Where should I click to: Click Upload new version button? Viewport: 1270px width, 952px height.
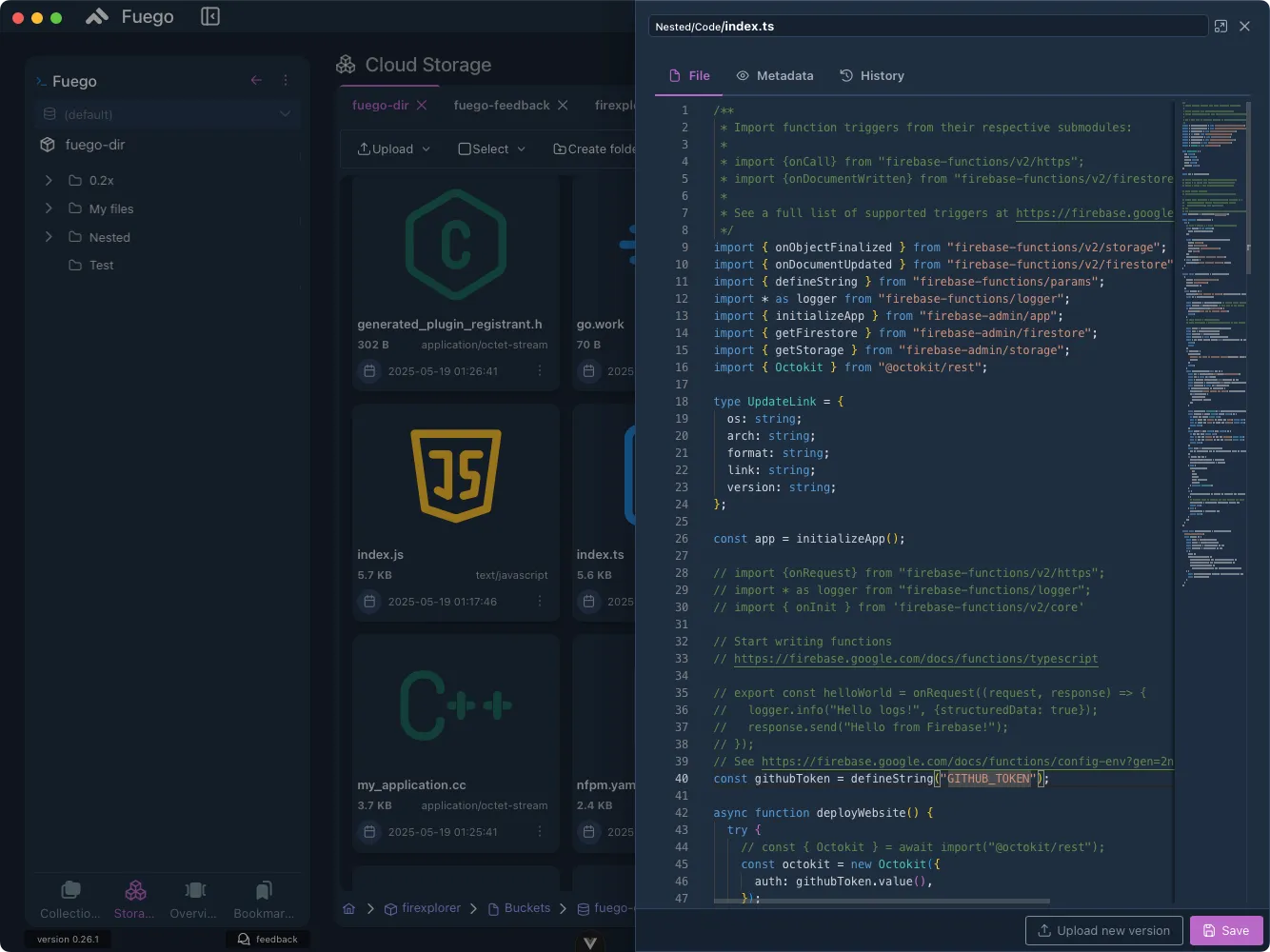[x=1103, y=930]
